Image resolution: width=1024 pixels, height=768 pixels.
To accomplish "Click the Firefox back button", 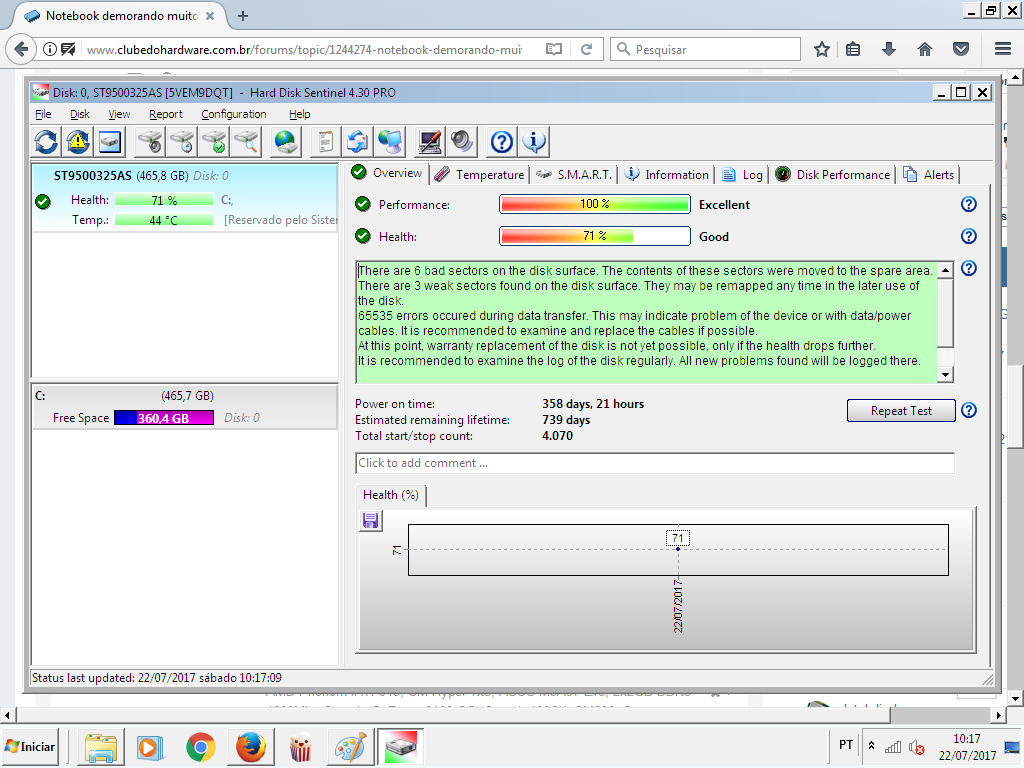I will coord(21,49).
